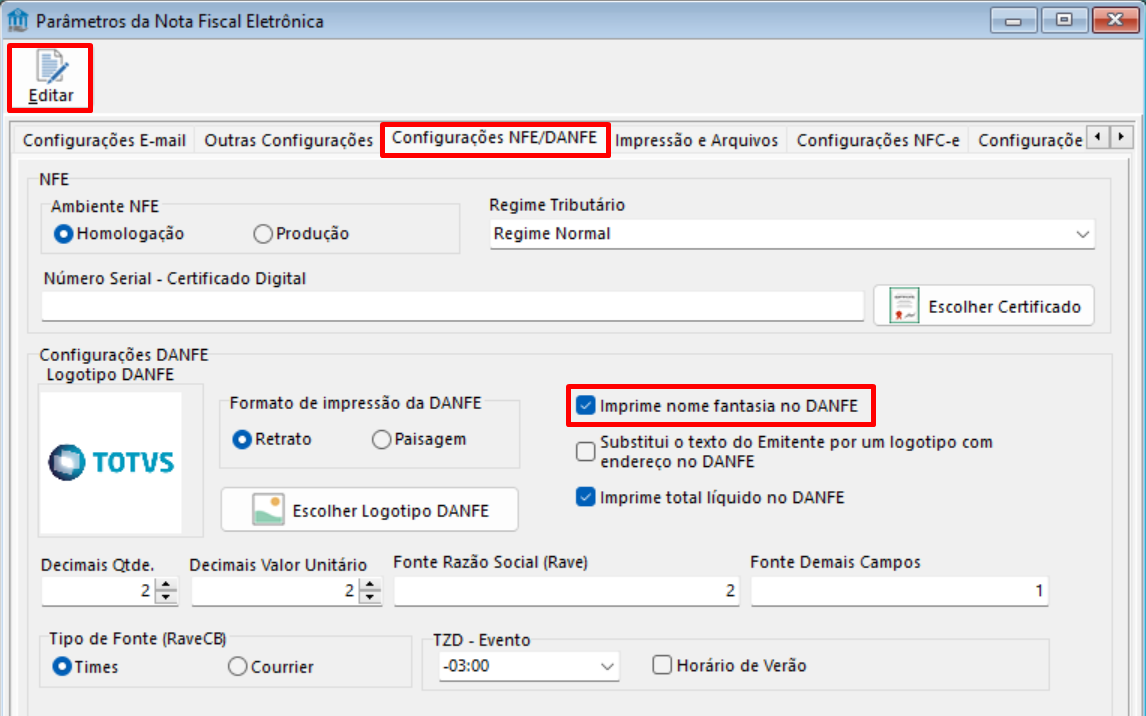Select the Produção environment radio
The image size is (1146, 716).
click(263, 234)
